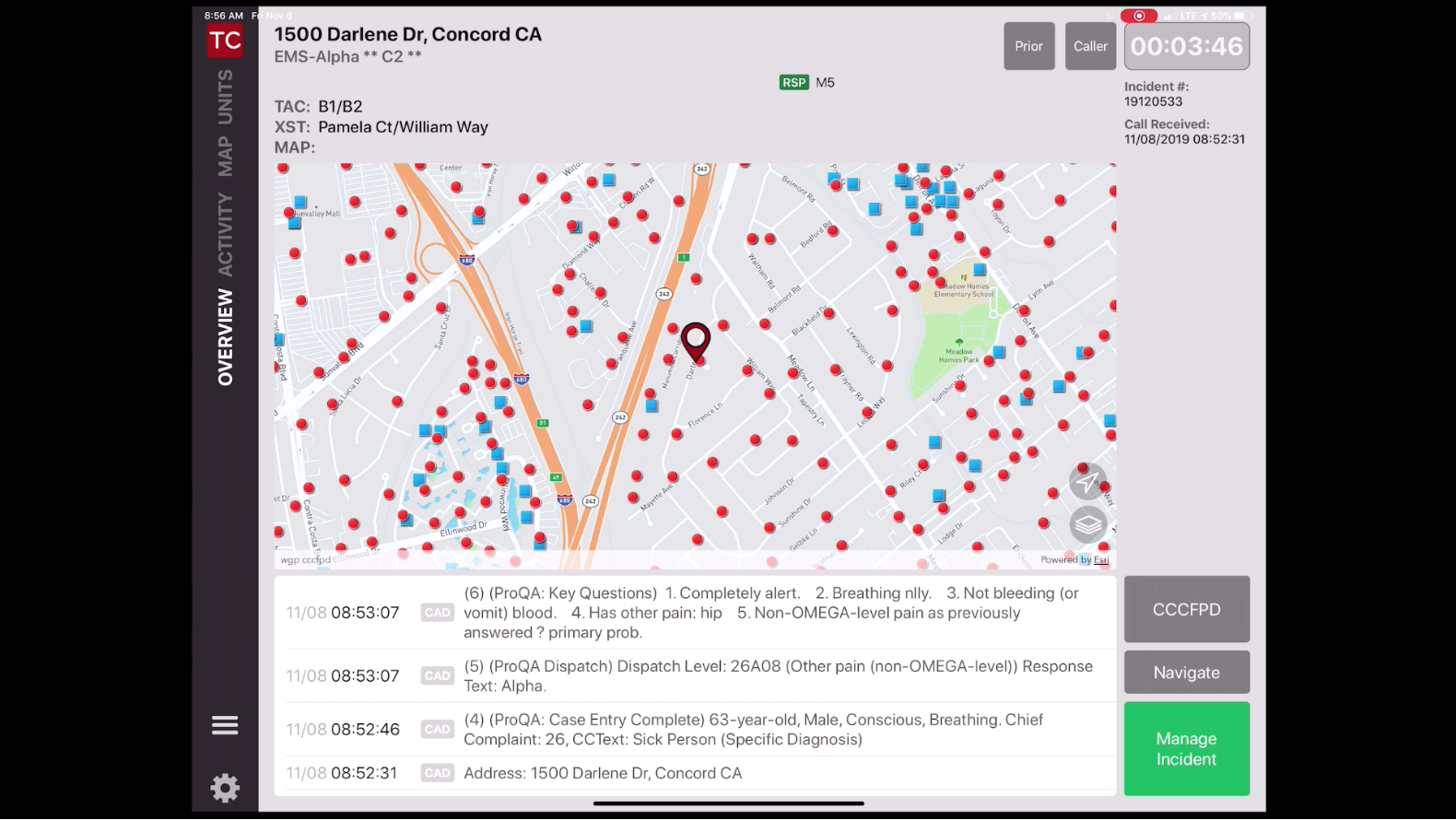Tap the incident elapsed timer 00:03:46

[x=1186, y=46]
